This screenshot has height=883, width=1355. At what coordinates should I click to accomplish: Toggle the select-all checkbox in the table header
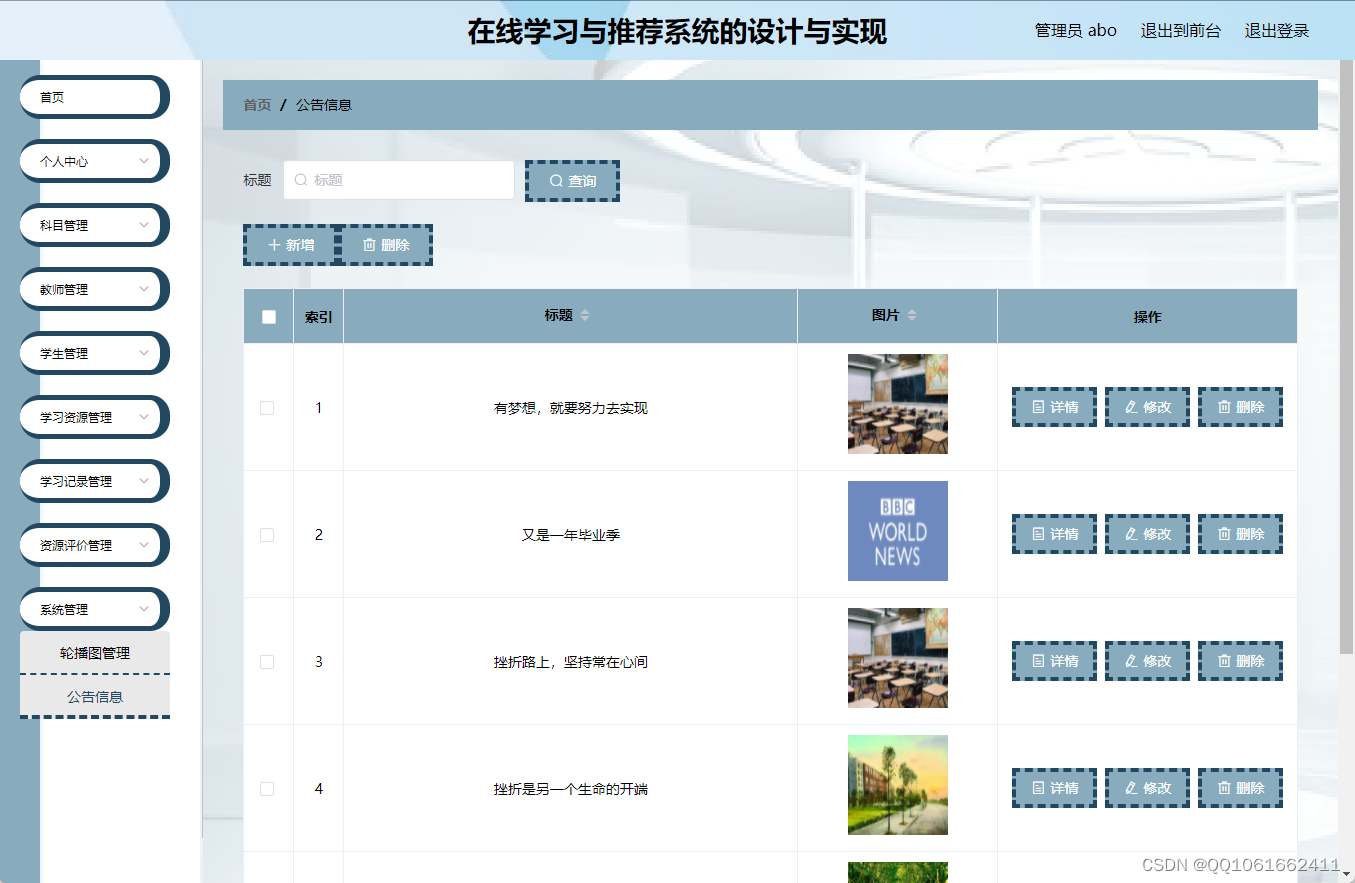pos(267,316)
